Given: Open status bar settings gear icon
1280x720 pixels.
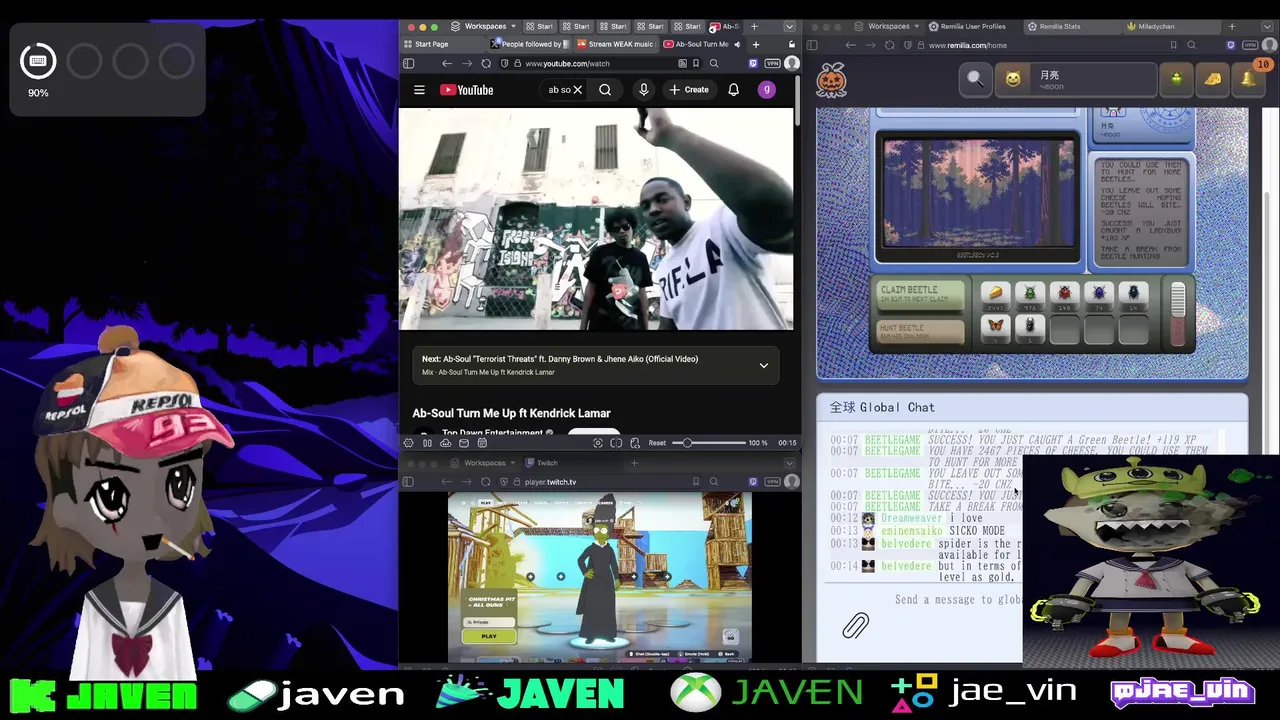Looking at the screenshot, I should pyautogui.click(x=408, y=443).
